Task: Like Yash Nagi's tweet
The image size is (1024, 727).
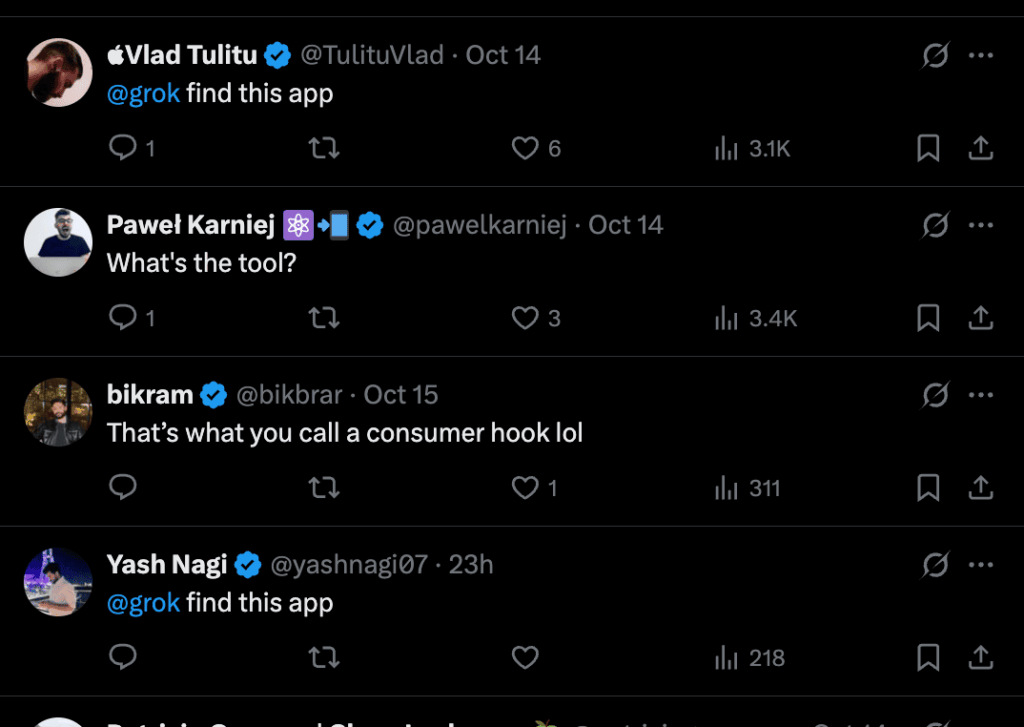Action: (x=525, y=658)
